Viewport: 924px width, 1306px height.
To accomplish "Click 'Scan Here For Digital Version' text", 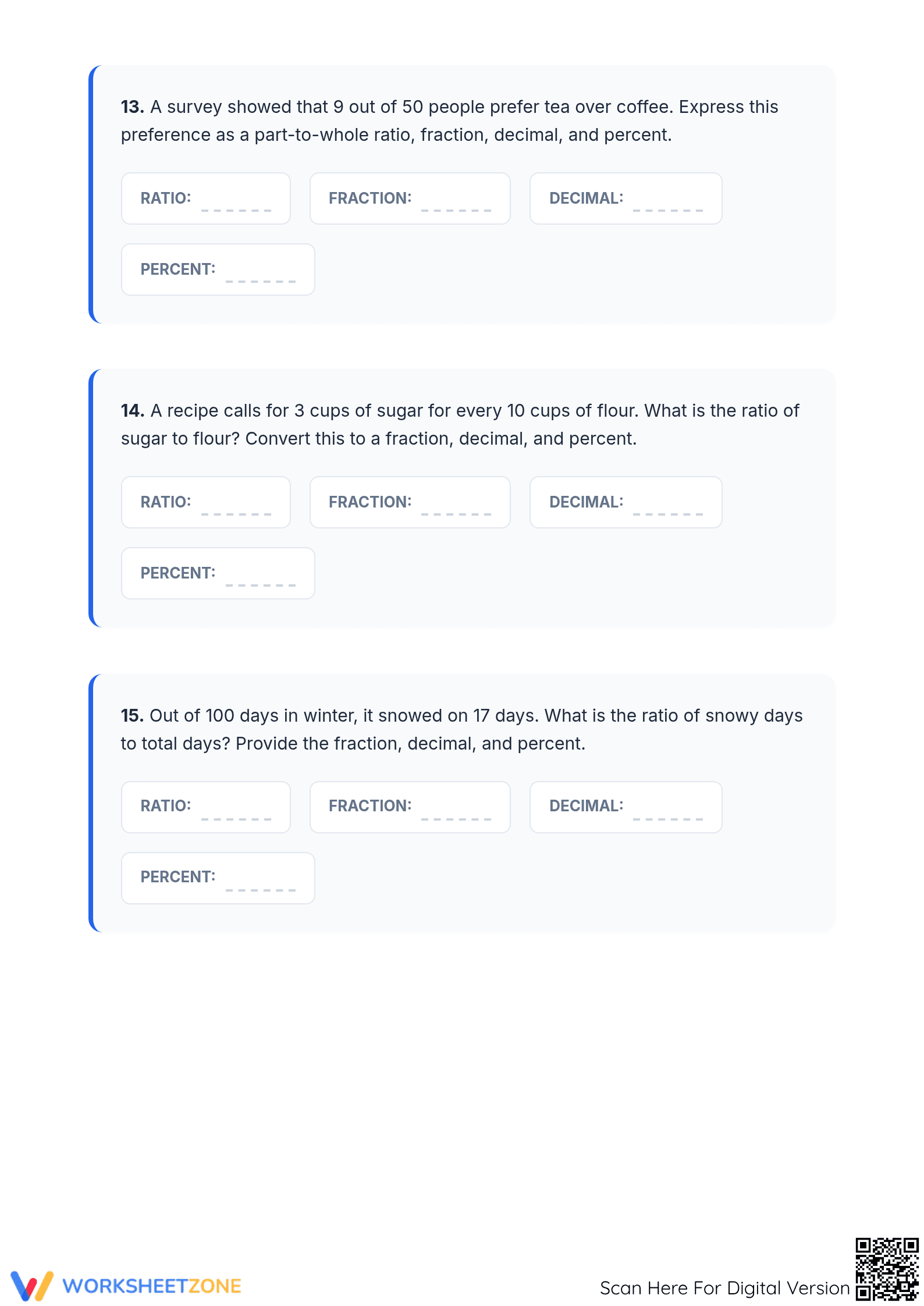I will point(724,1288).
